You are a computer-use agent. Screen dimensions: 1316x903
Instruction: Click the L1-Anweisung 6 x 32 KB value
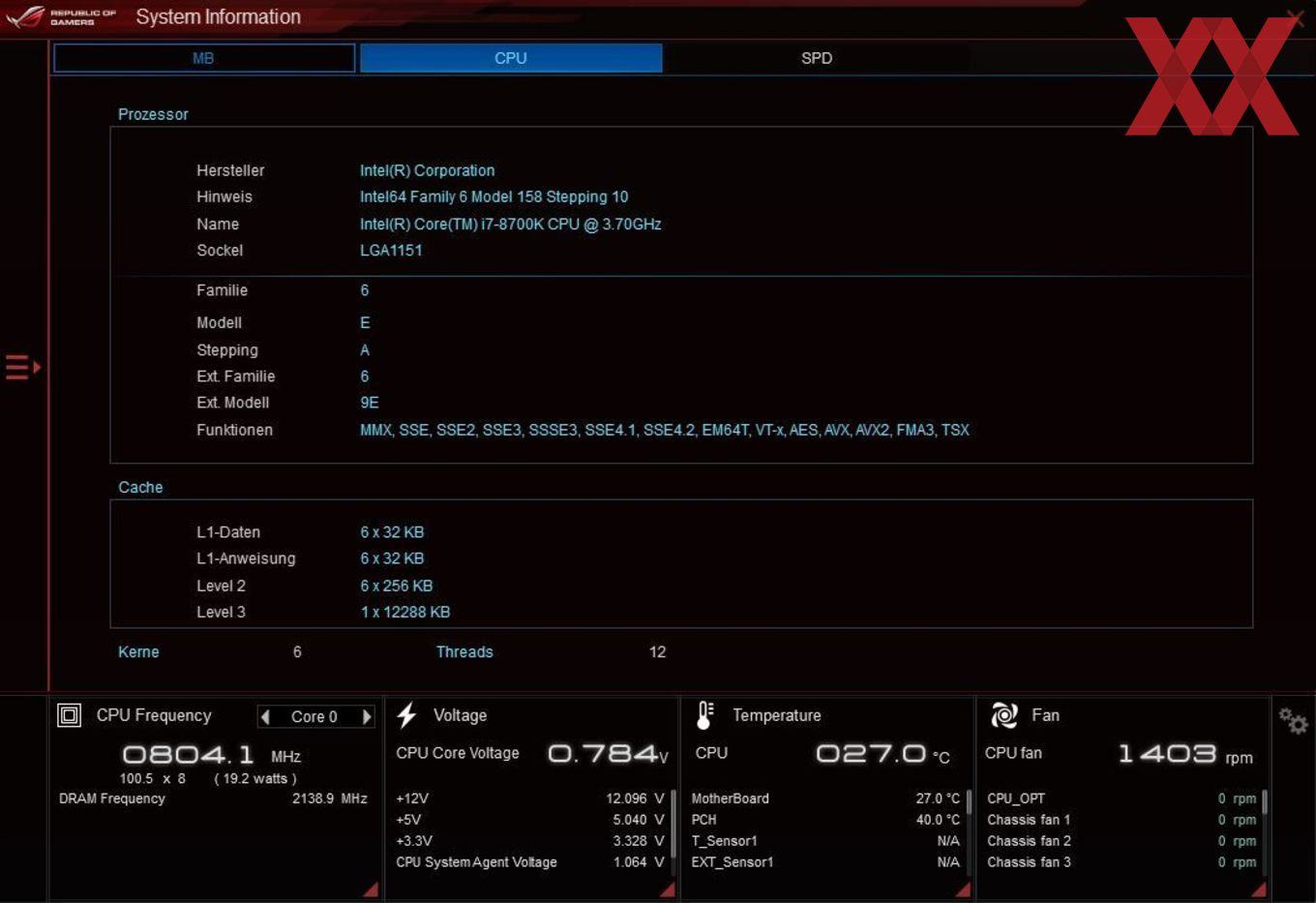click(392, 558)
